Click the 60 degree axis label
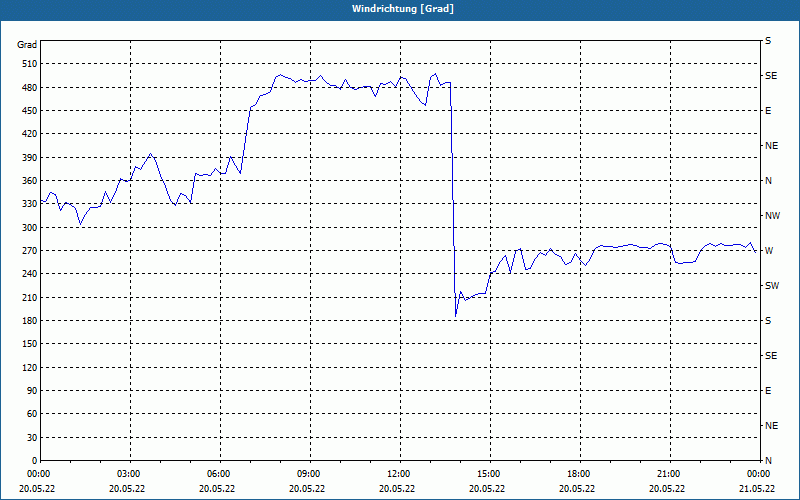 32,413
